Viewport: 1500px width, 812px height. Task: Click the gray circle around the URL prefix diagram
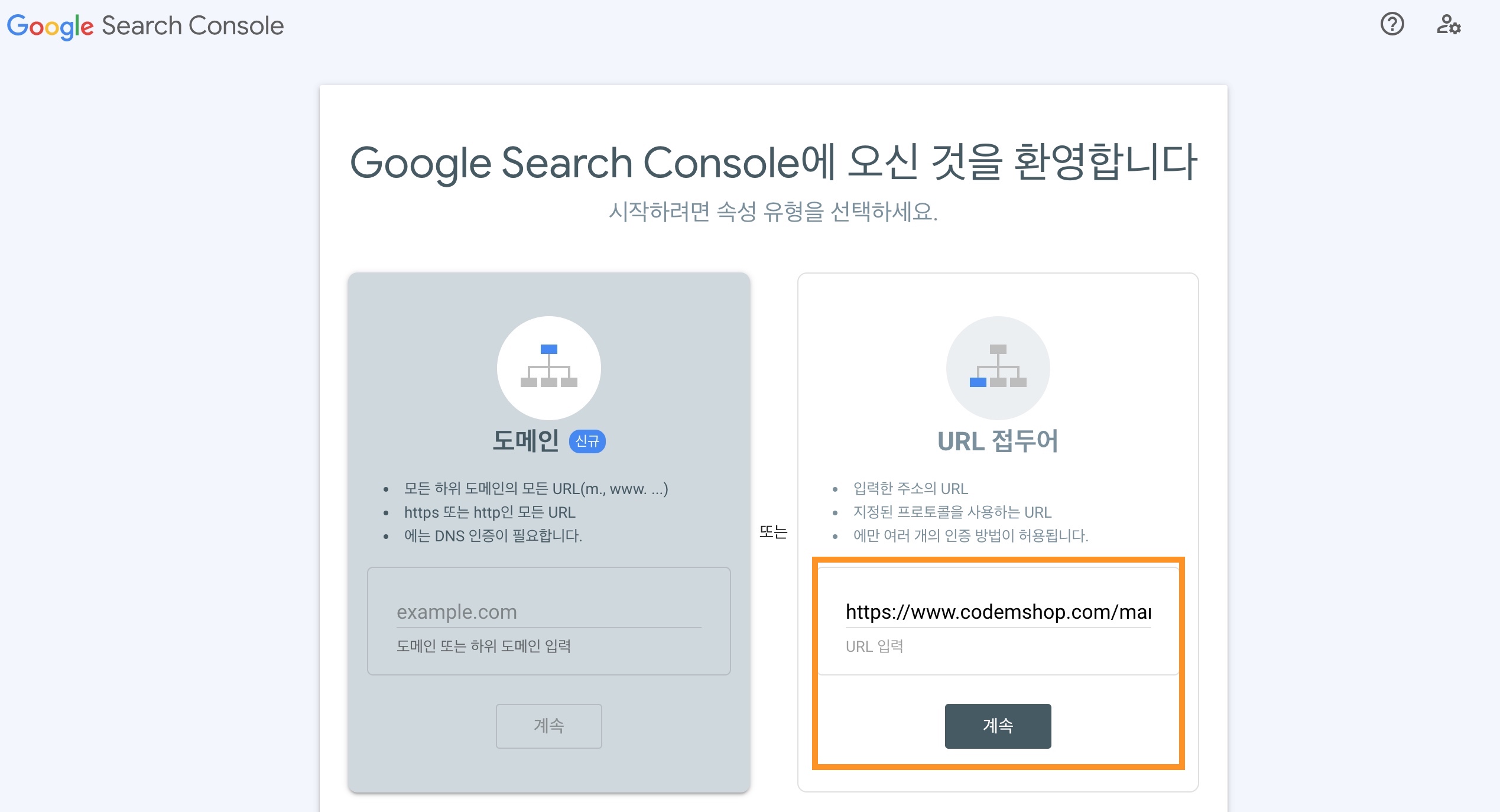point(998,368)
